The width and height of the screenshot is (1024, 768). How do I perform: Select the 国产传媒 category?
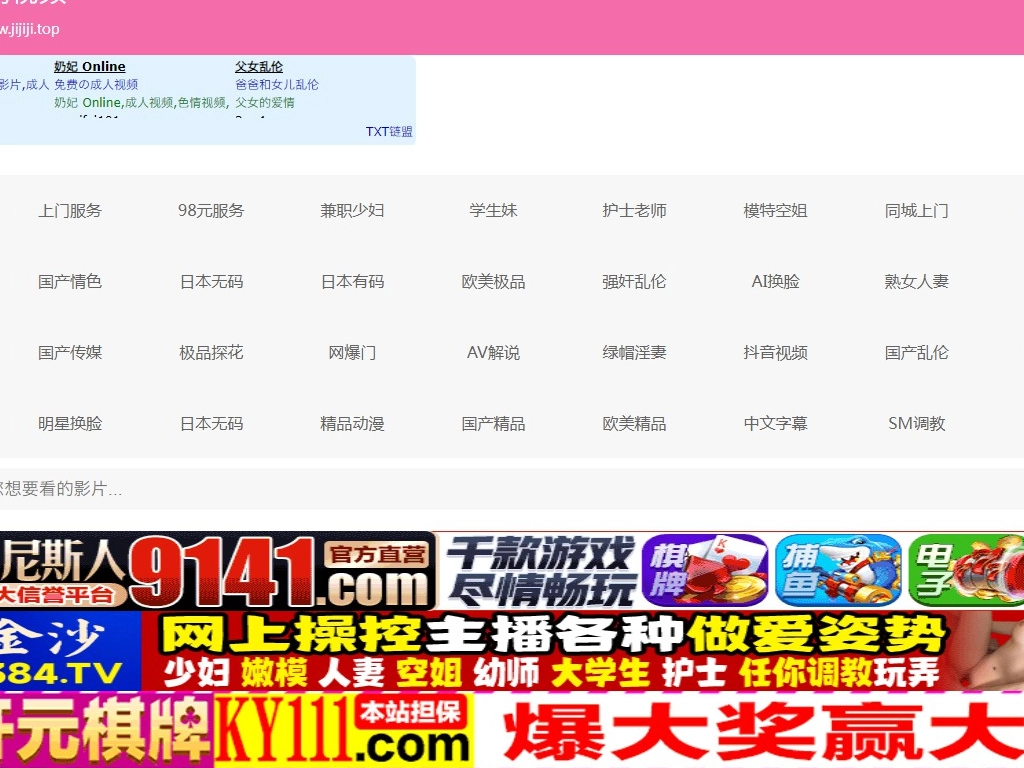(70, 352)
